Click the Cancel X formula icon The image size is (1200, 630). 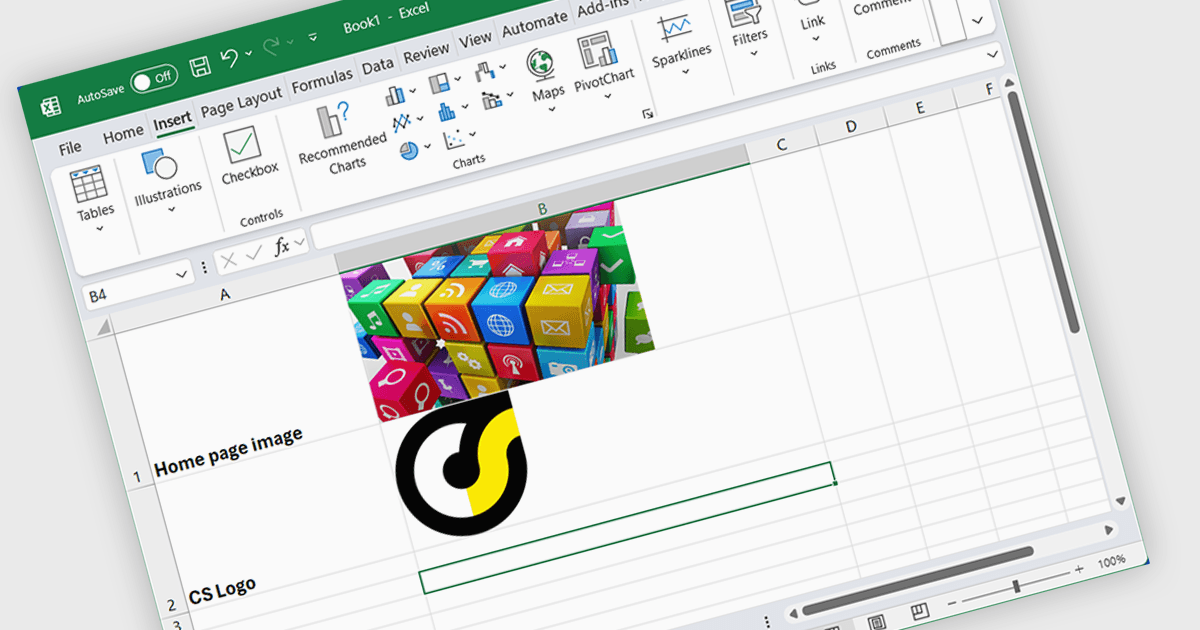coord(229,260)
